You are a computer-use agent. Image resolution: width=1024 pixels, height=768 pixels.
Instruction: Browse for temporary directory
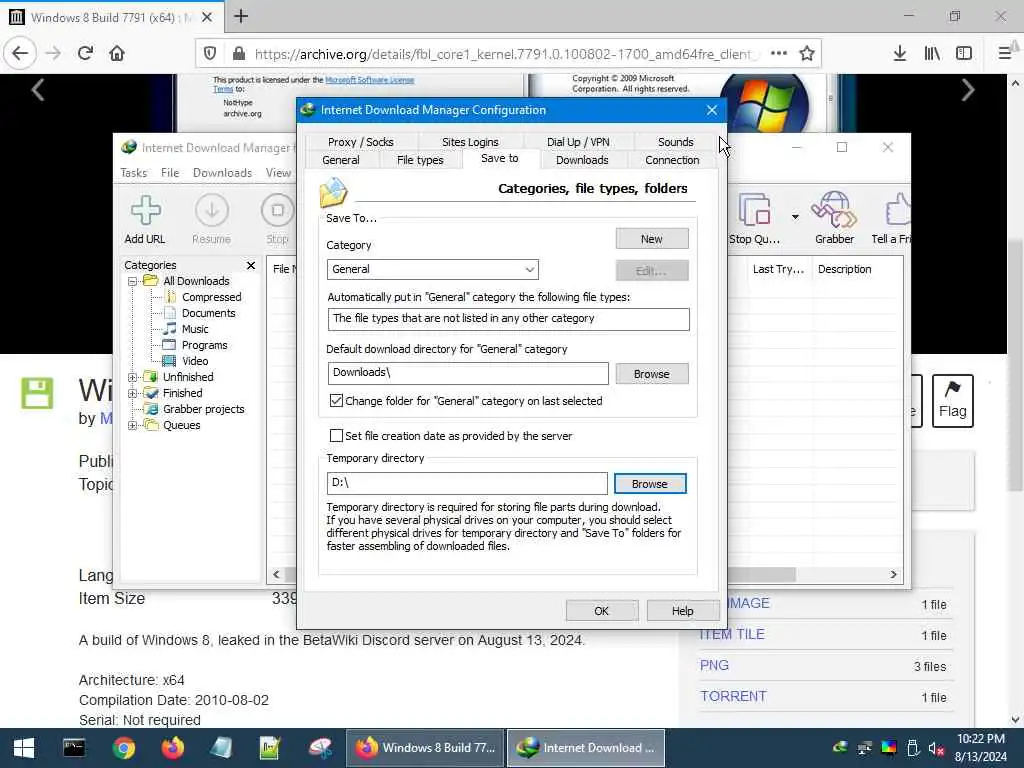[x=650, y=484]
